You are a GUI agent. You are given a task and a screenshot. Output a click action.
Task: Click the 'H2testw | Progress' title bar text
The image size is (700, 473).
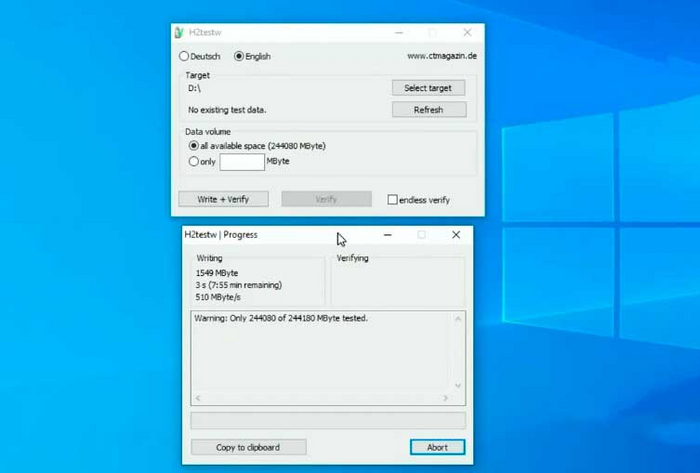pyautogui.click(x=221, y=235)
